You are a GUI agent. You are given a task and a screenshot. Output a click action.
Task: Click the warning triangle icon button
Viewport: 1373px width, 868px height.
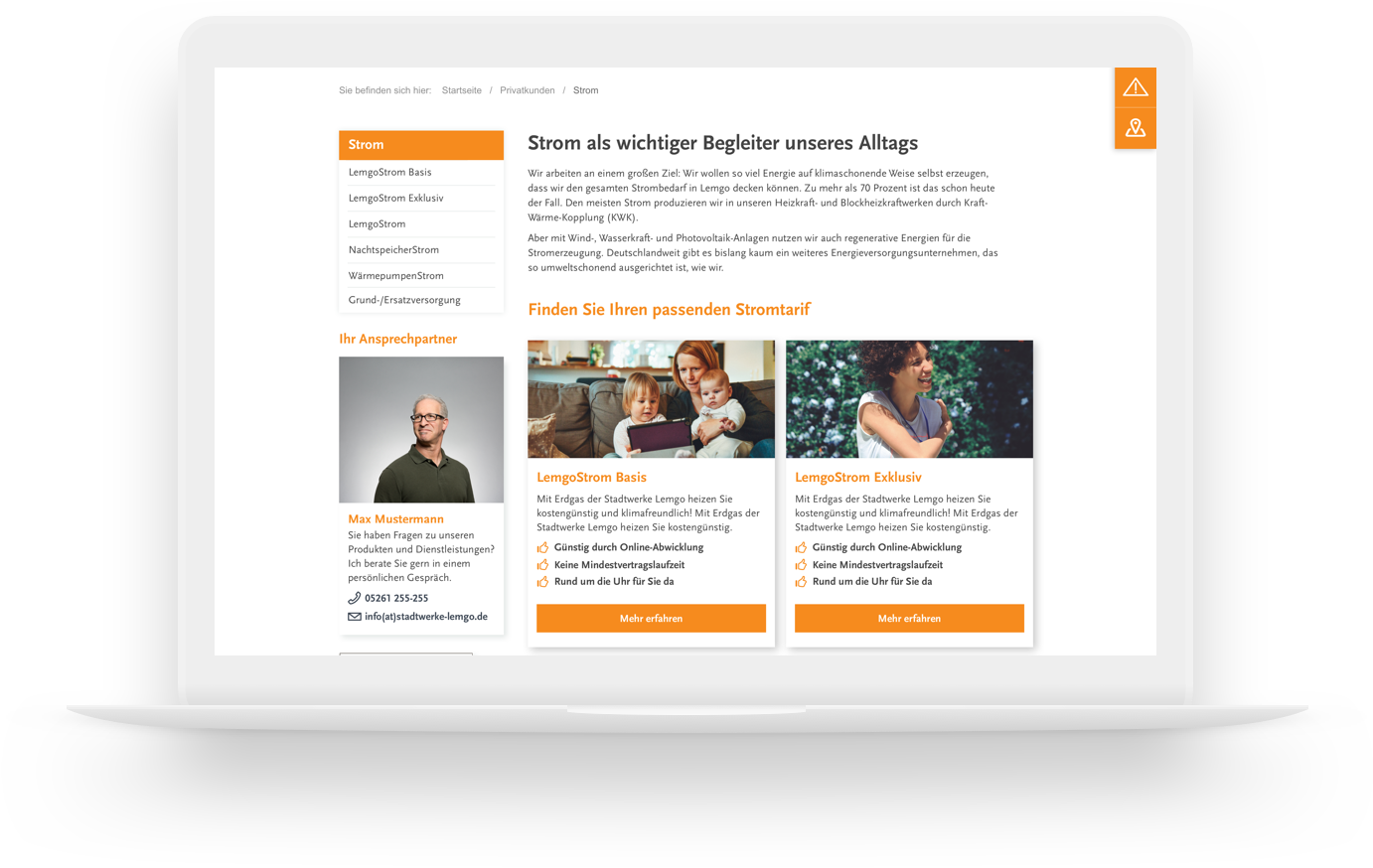pos(1135,87)
